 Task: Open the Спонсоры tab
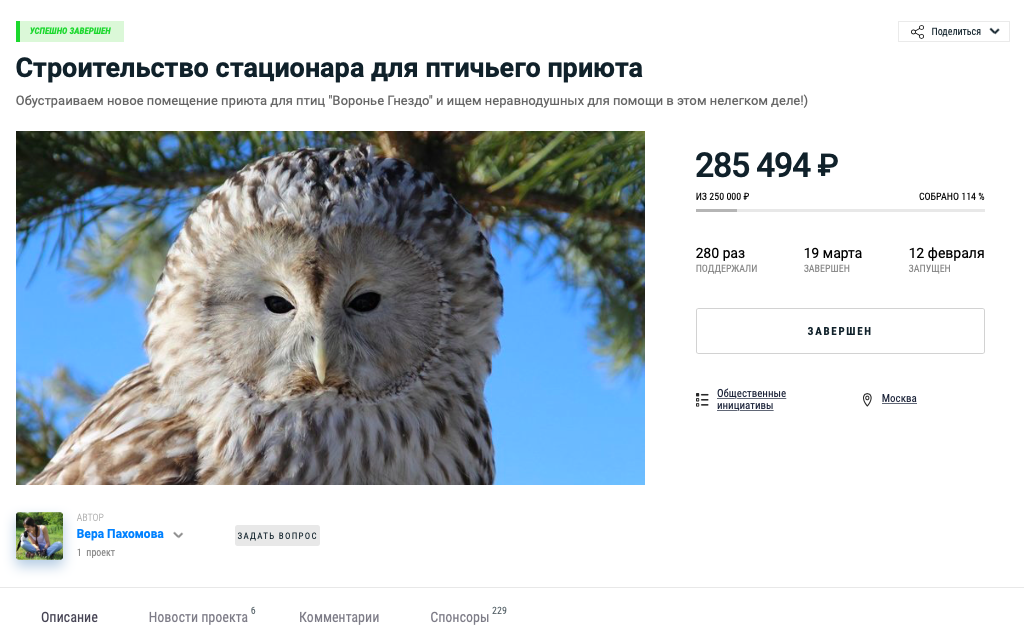(x=460, y=617)
